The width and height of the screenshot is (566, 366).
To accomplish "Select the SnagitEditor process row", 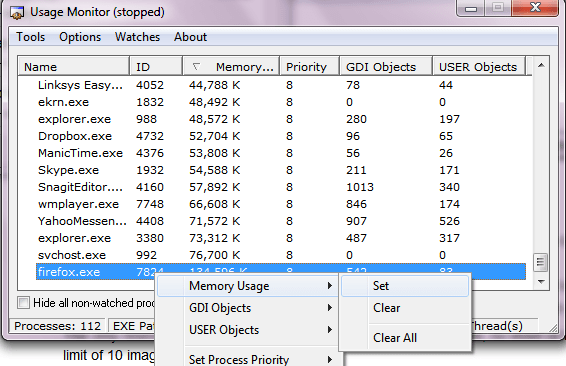I will click(x=281, y=187).
